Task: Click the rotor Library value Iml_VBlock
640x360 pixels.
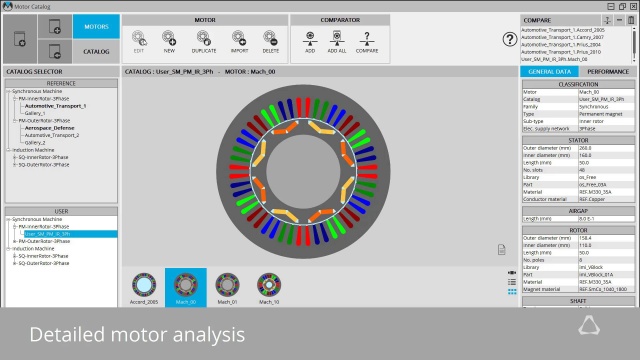Action: [x=607, y=267]
